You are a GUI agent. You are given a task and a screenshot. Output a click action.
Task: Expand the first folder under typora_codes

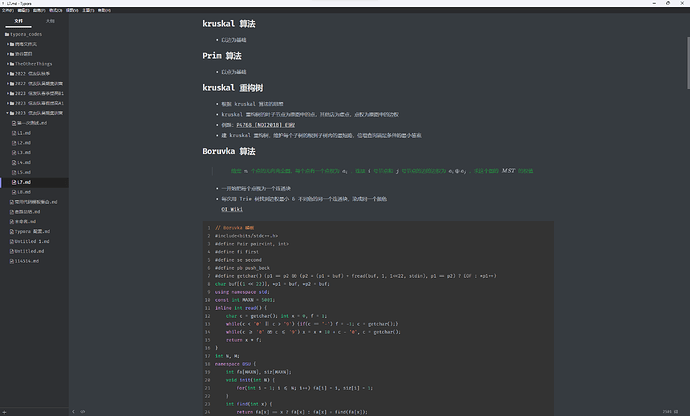(8, 44)
